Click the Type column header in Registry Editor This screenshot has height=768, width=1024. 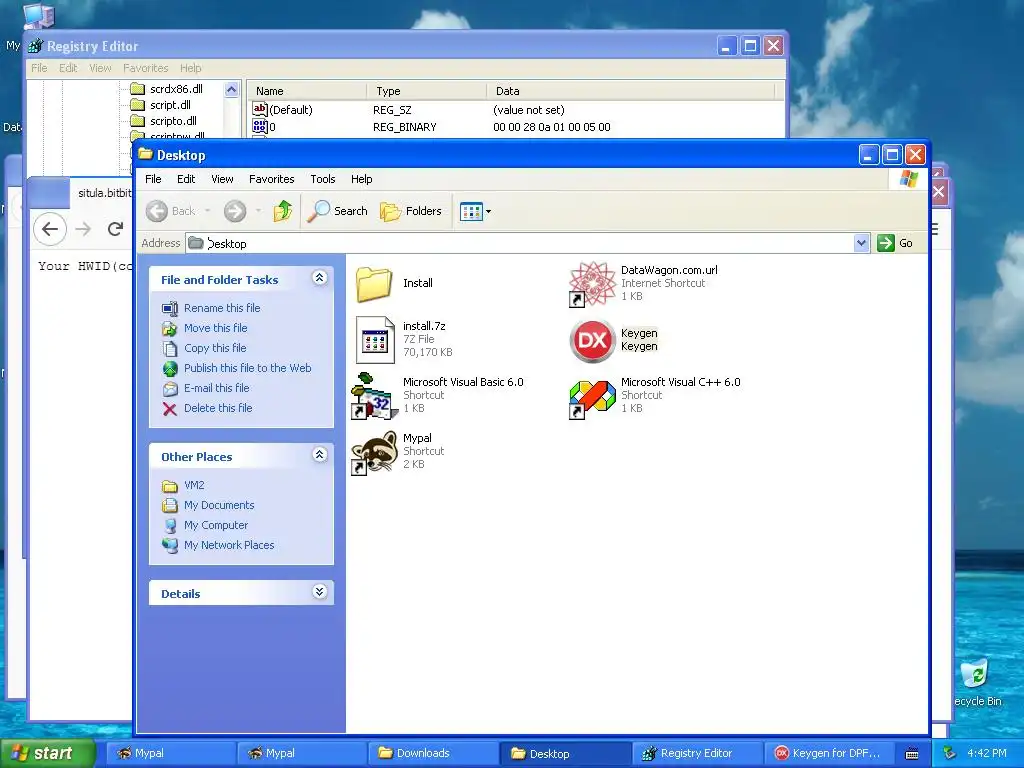coord(426,91)
